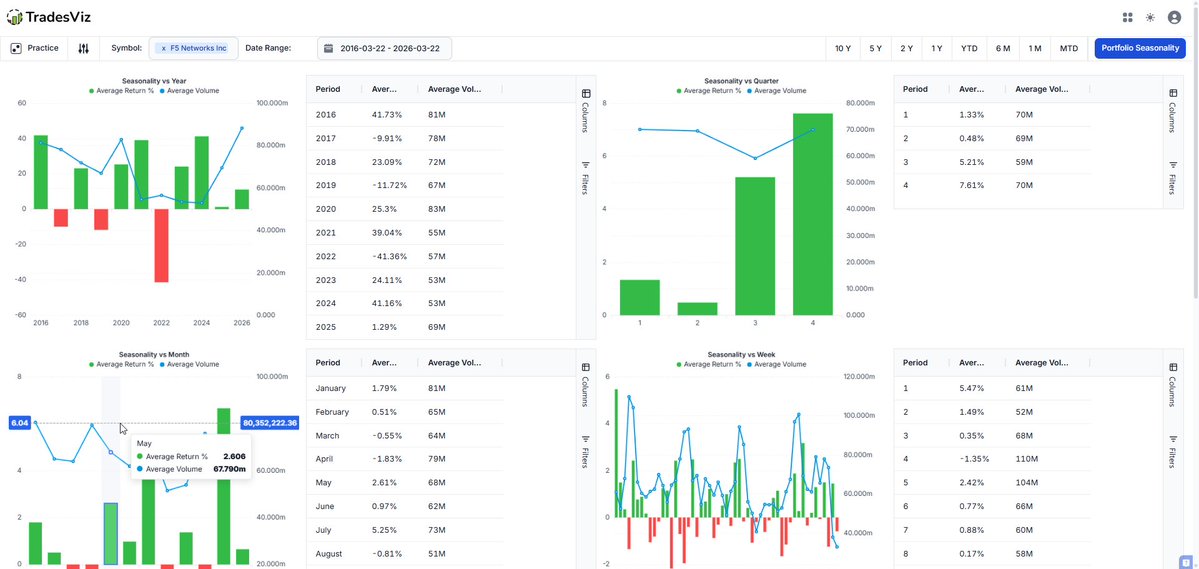The image size is (1199, 569).
Task: Open Columns panel in Month table
Action: click(586, 385)
